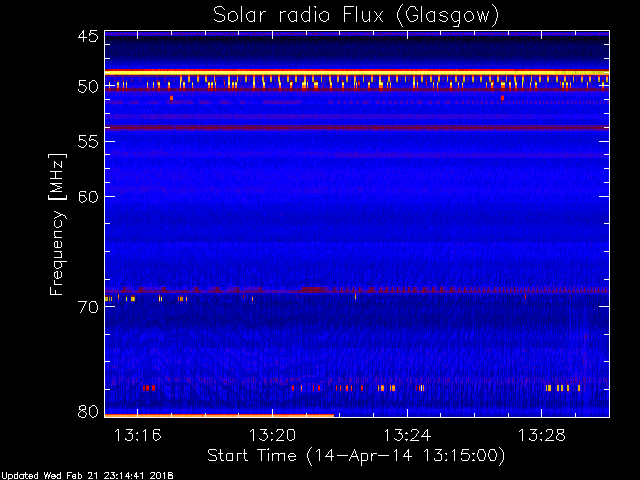Select the 70 frequency tick label
Screen dimensions: 640x480
point(88,307)
